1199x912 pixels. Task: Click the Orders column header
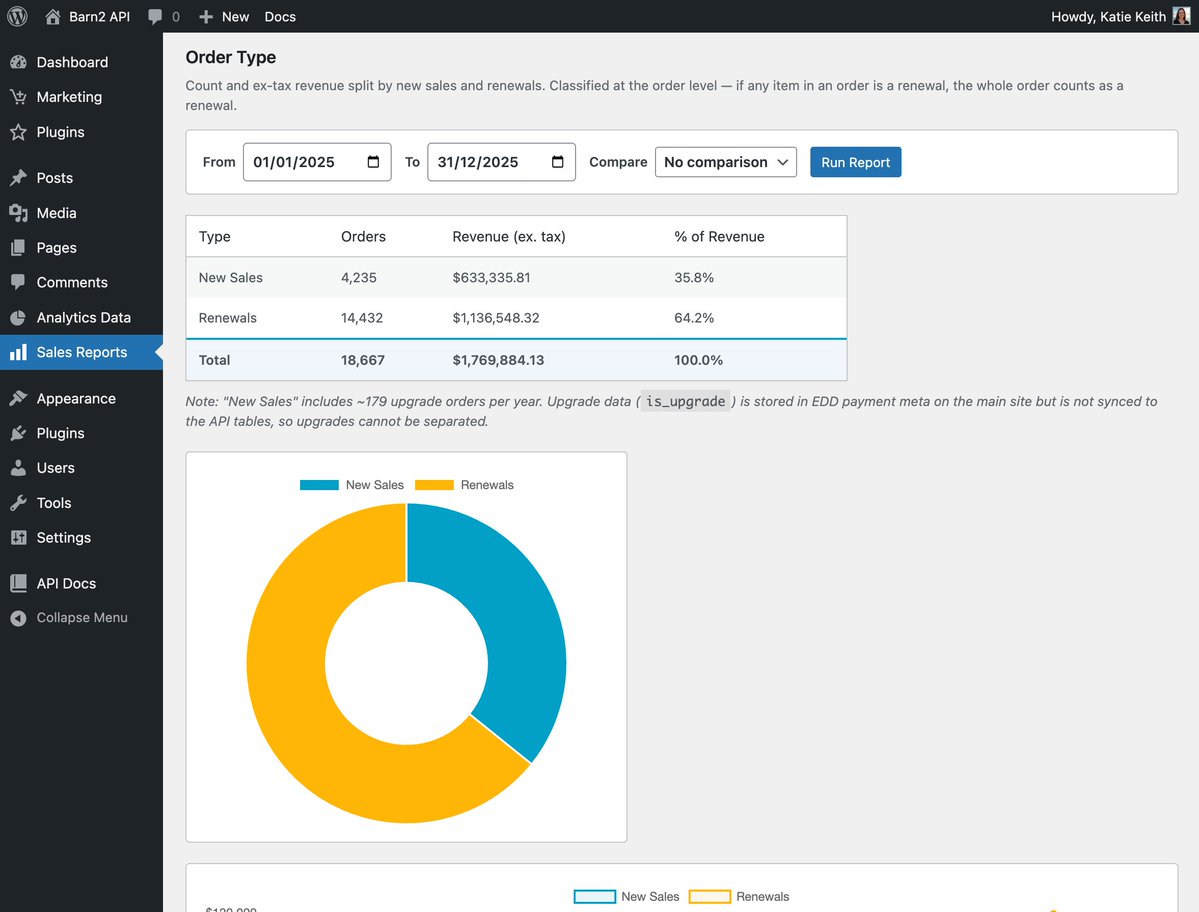pos(363,236)
